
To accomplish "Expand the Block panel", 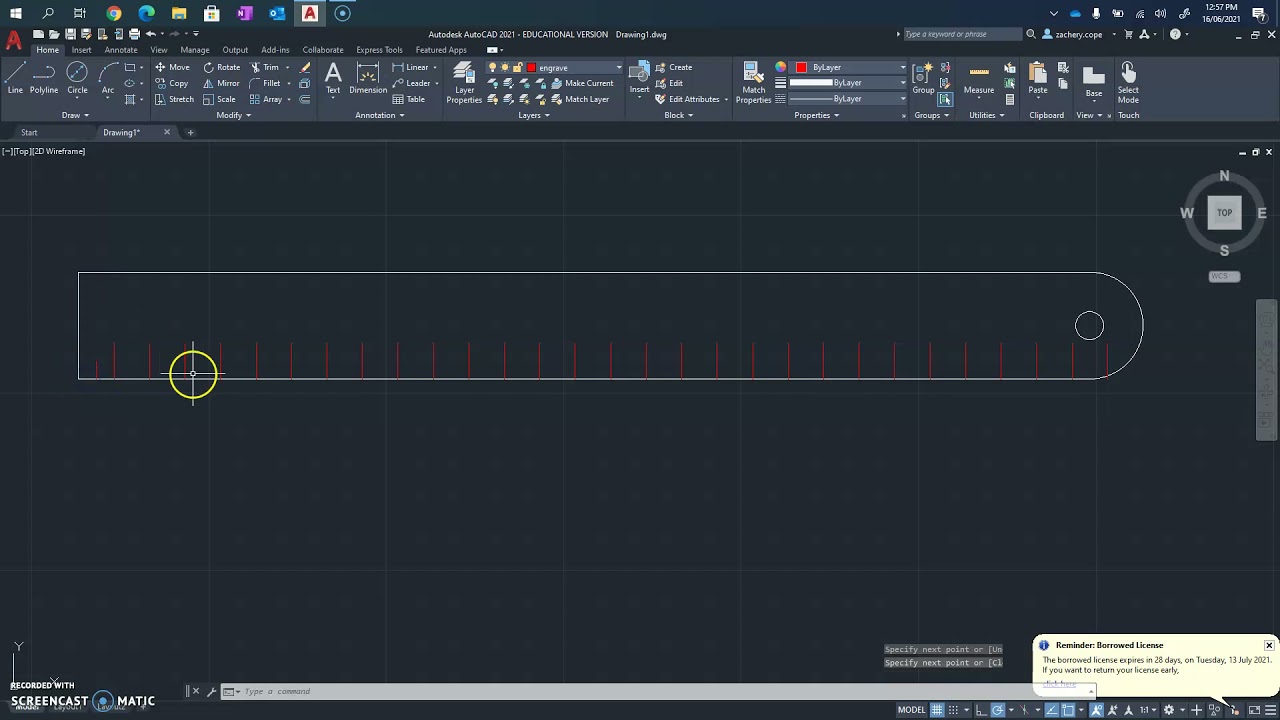I will tap(679, 115).
